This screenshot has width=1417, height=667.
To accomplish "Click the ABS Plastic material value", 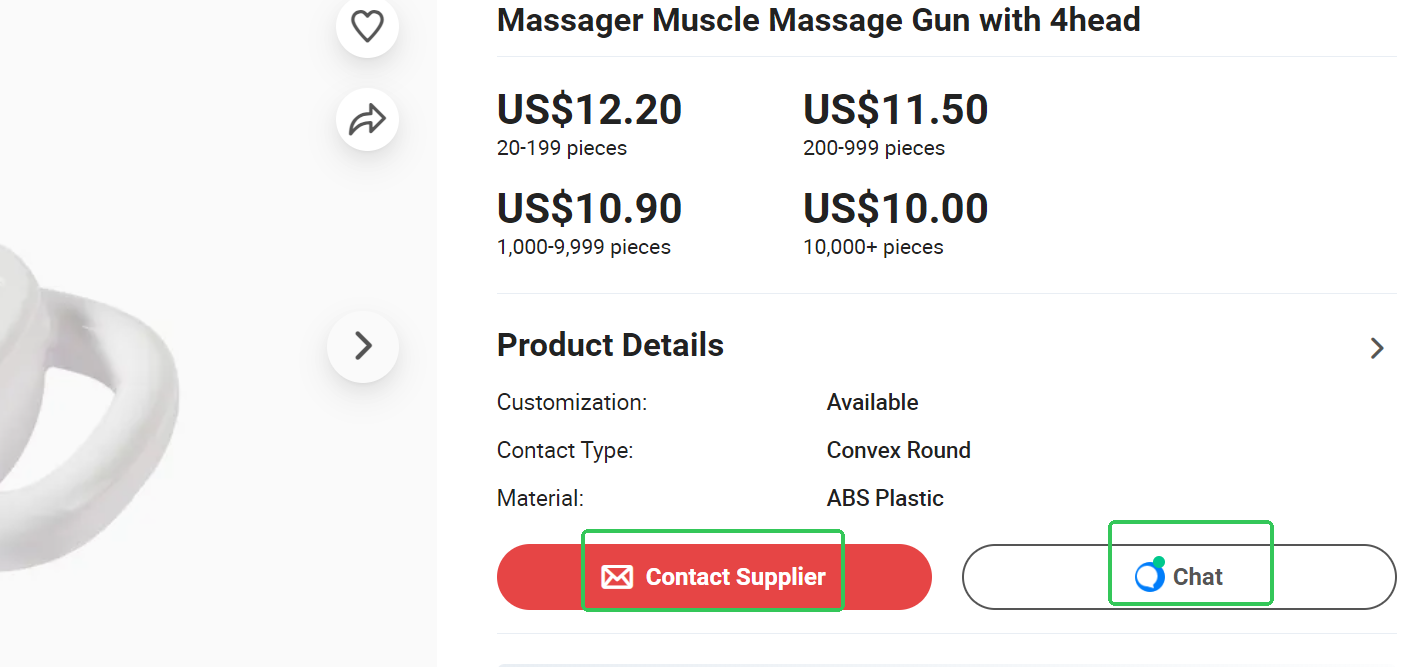I will [885, 498].
